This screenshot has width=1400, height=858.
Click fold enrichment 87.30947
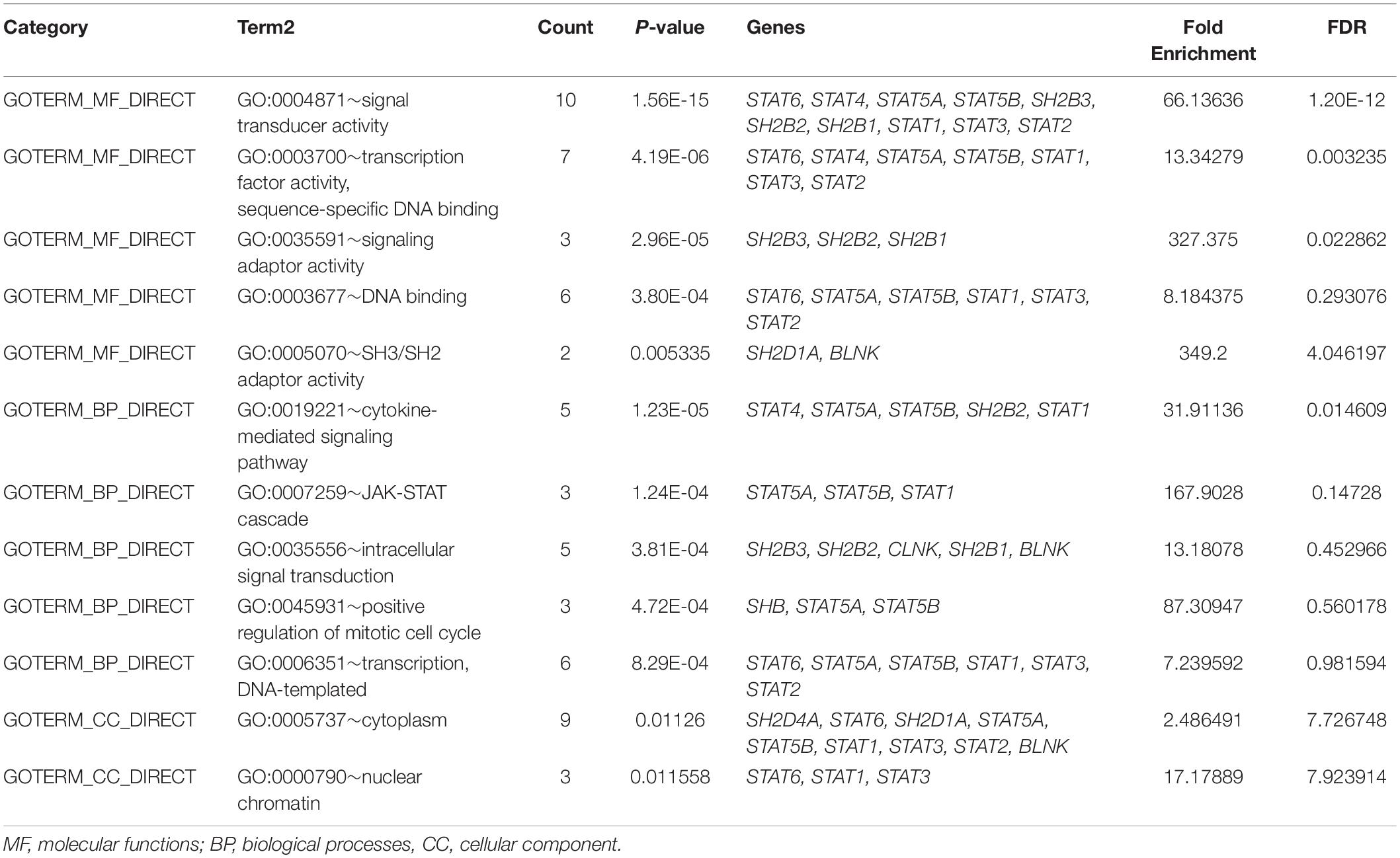click(x=1203, y=607)
